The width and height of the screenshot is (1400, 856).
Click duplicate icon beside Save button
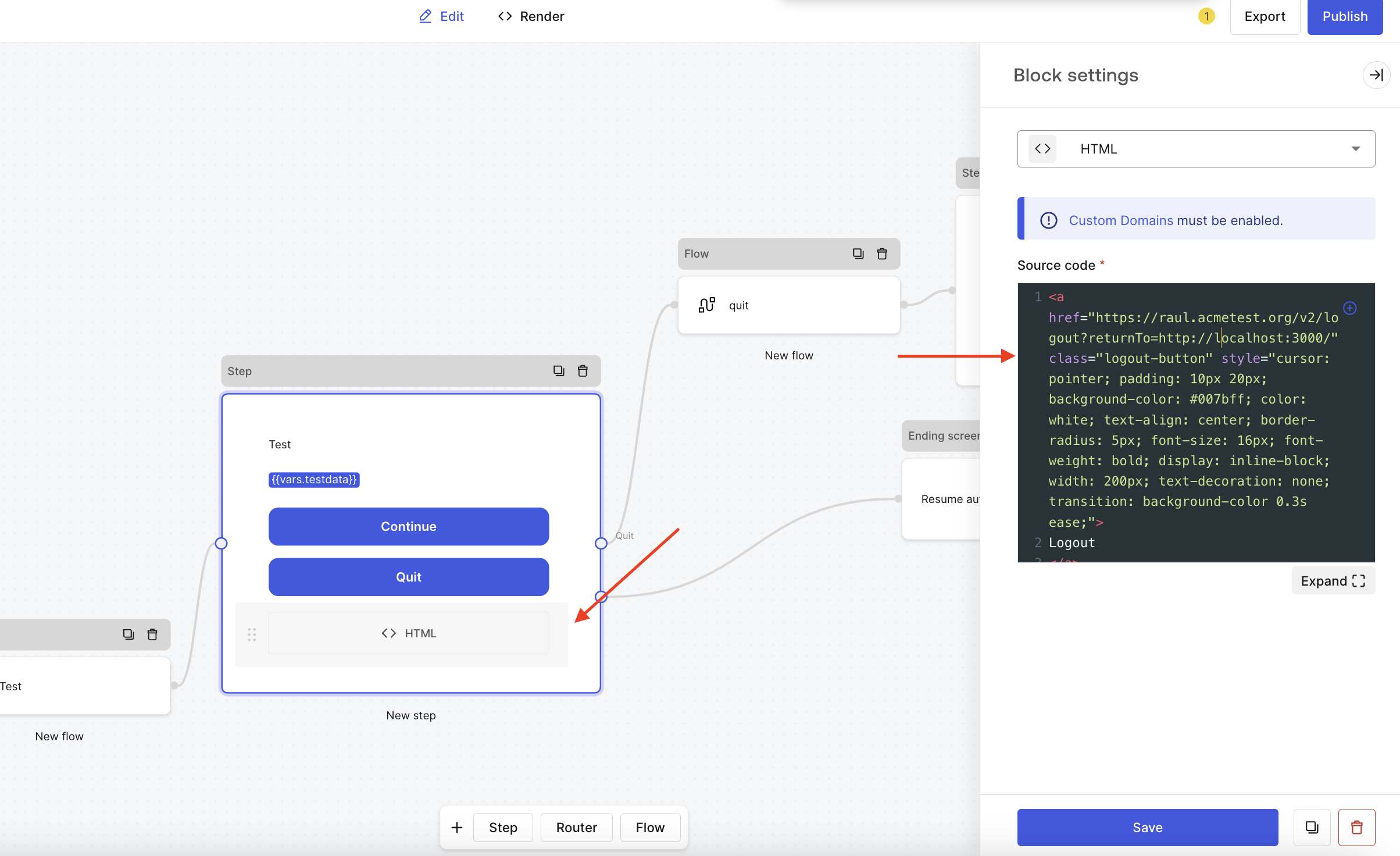click(1312, 827)
